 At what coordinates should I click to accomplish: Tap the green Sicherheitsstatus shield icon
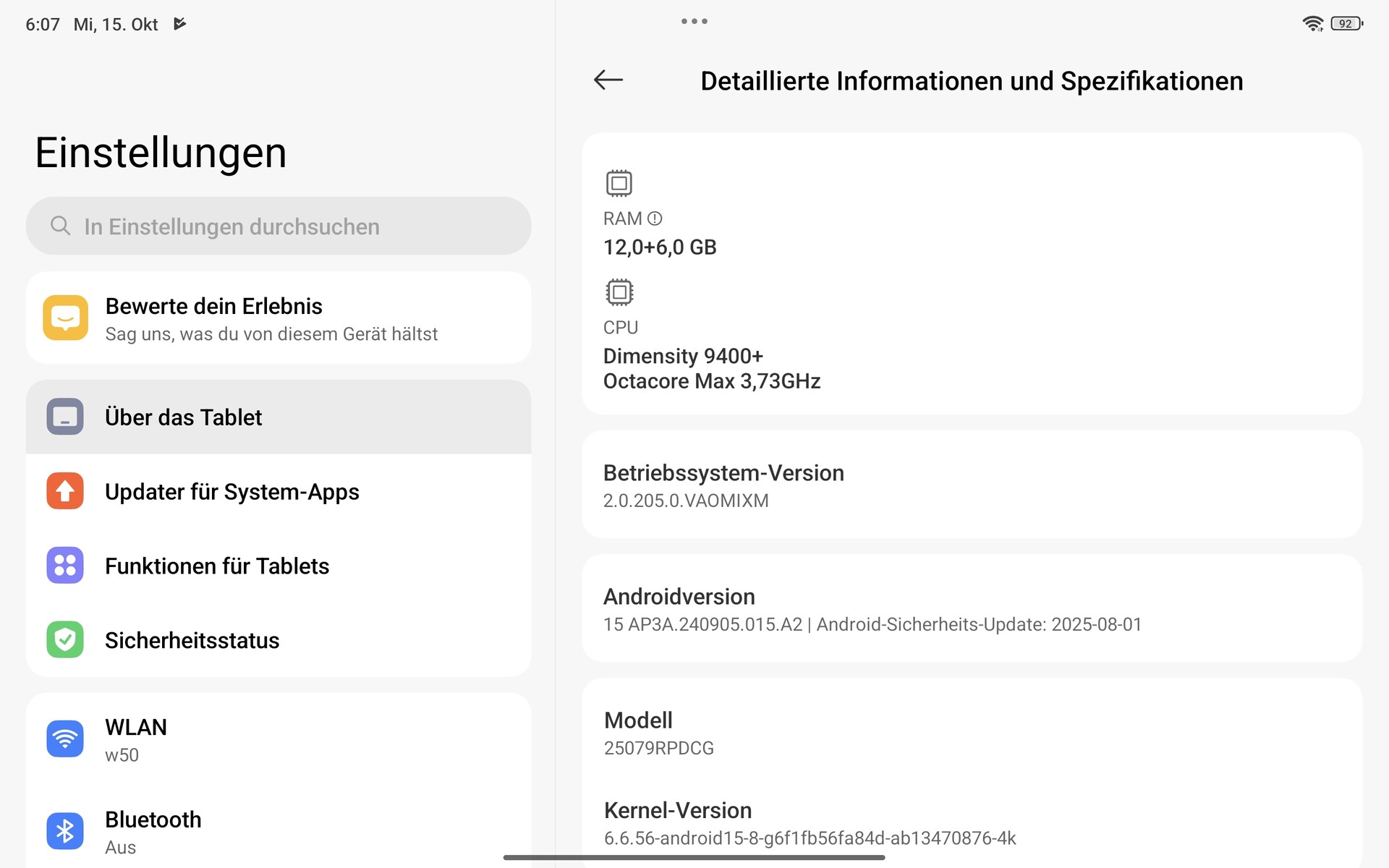pos(65,640)
